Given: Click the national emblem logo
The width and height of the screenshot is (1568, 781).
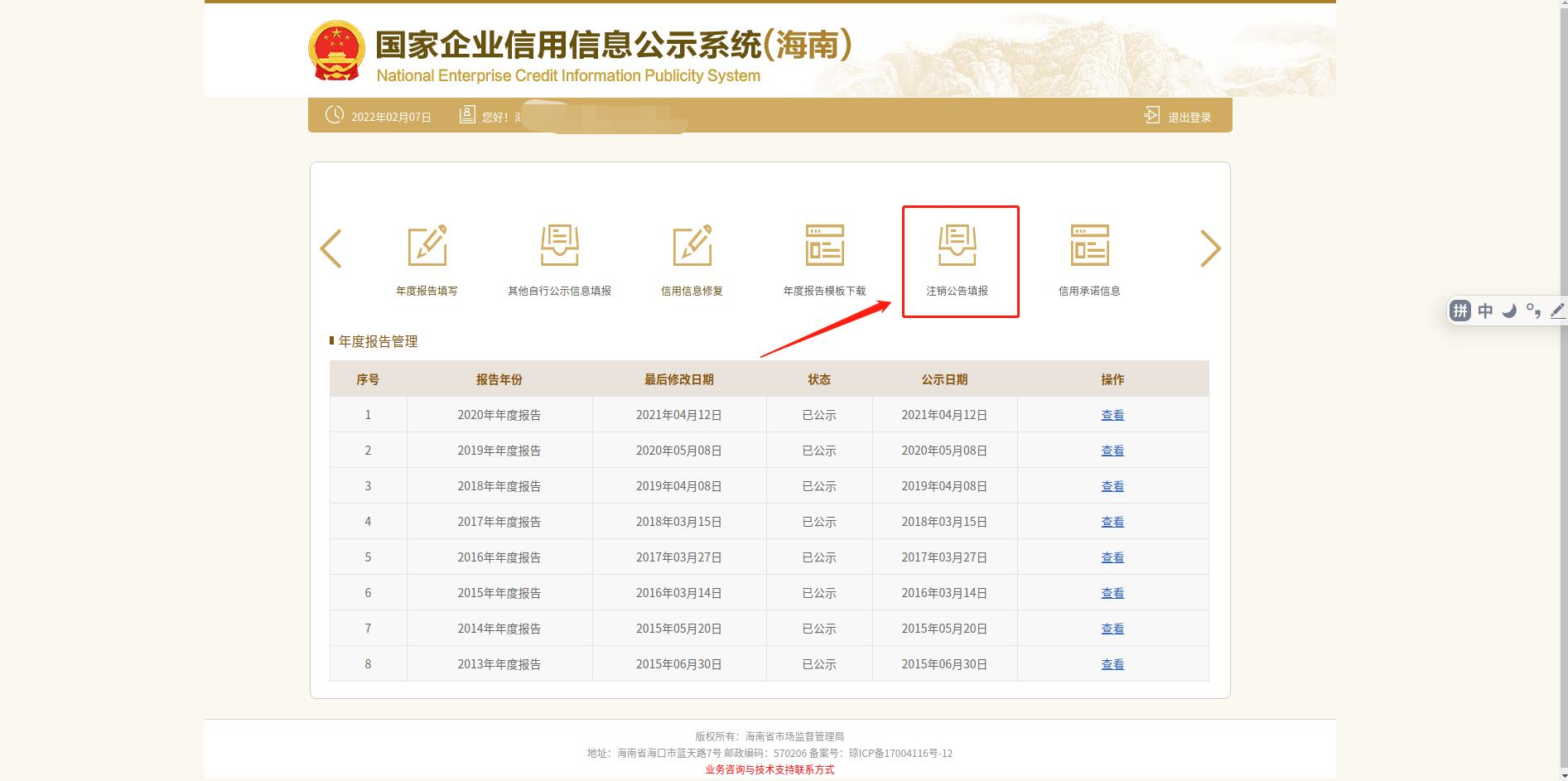Looking at the screenshot, I should point(336,50).
